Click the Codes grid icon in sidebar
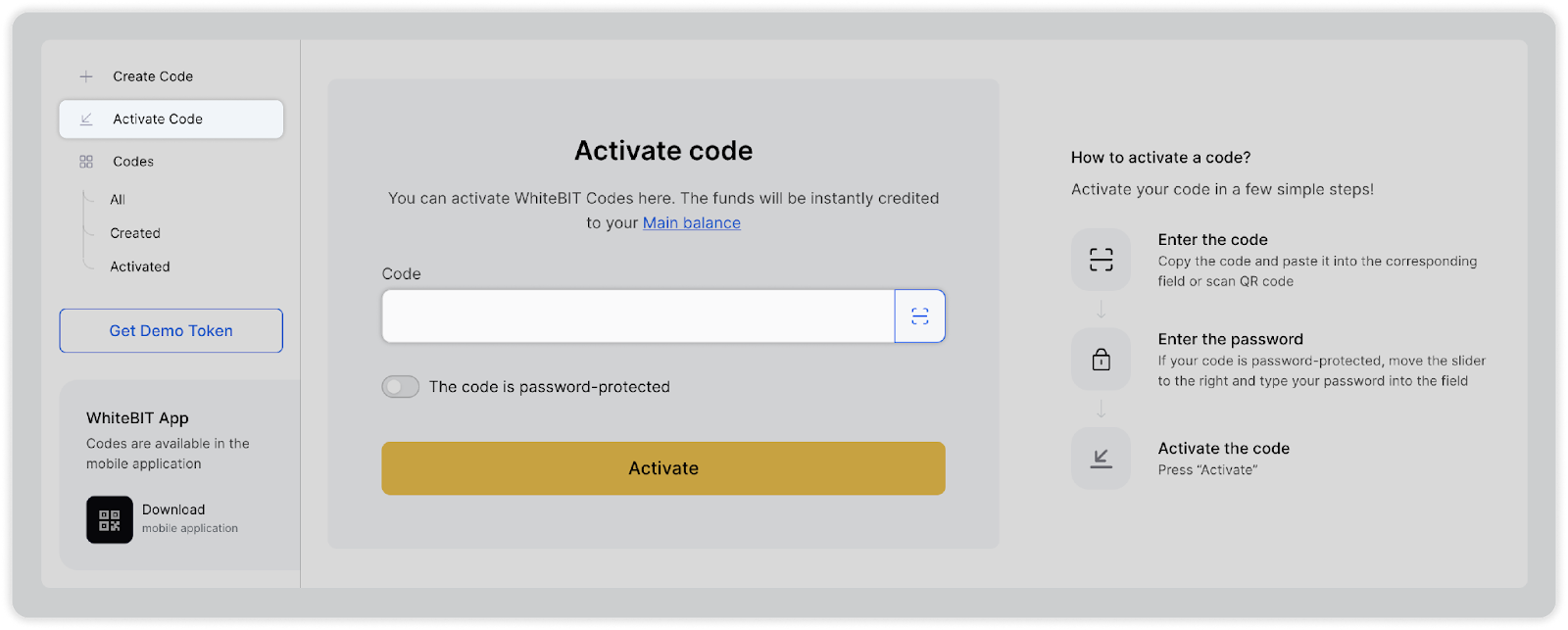 tap(86, 162)
